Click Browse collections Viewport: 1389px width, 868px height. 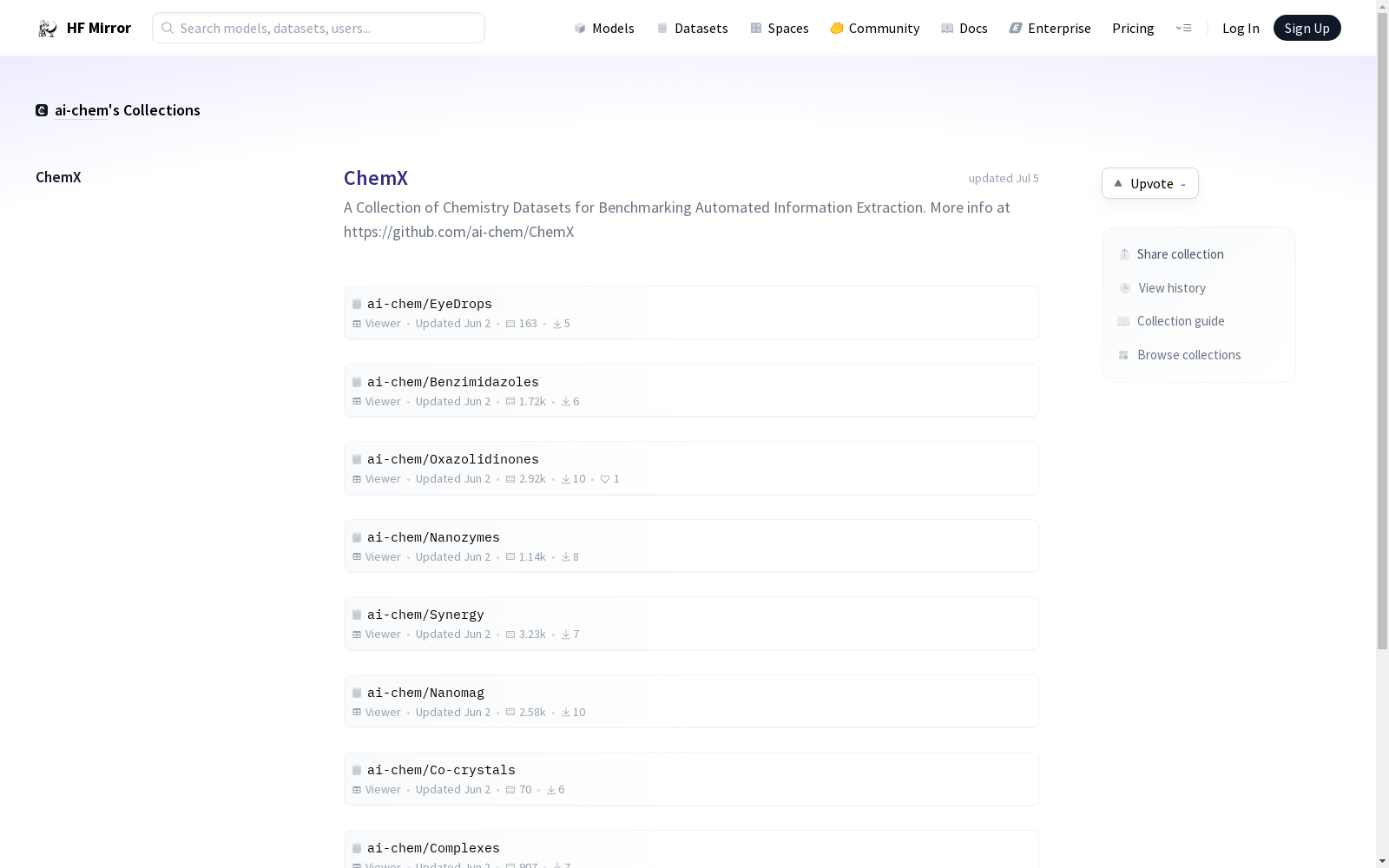click(1180, 355)
